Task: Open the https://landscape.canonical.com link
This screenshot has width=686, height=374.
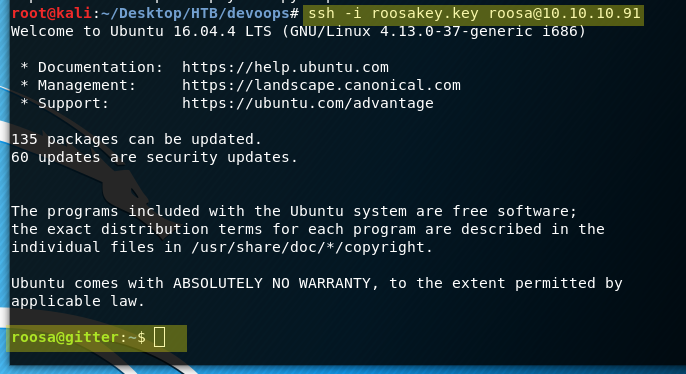Action: click(x=321, y=85)
